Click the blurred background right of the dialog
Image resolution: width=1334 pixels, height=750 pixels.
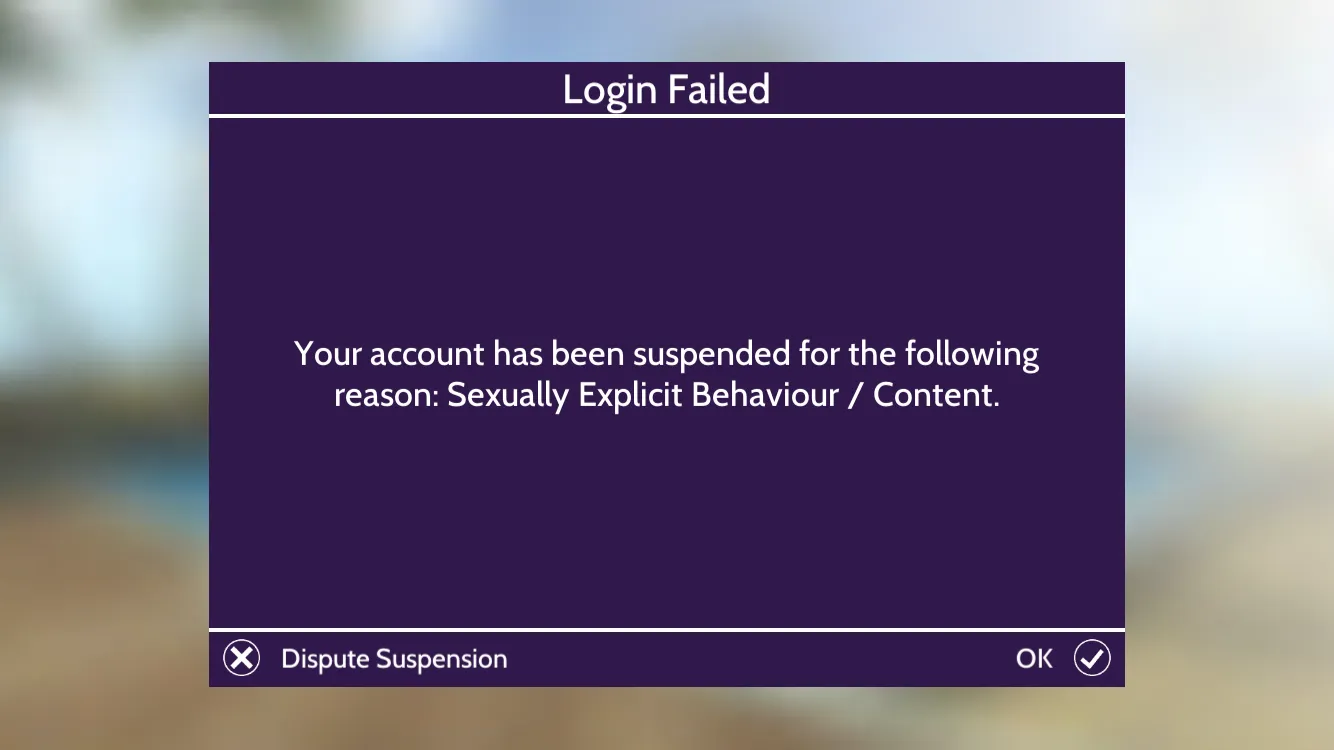1229,375
